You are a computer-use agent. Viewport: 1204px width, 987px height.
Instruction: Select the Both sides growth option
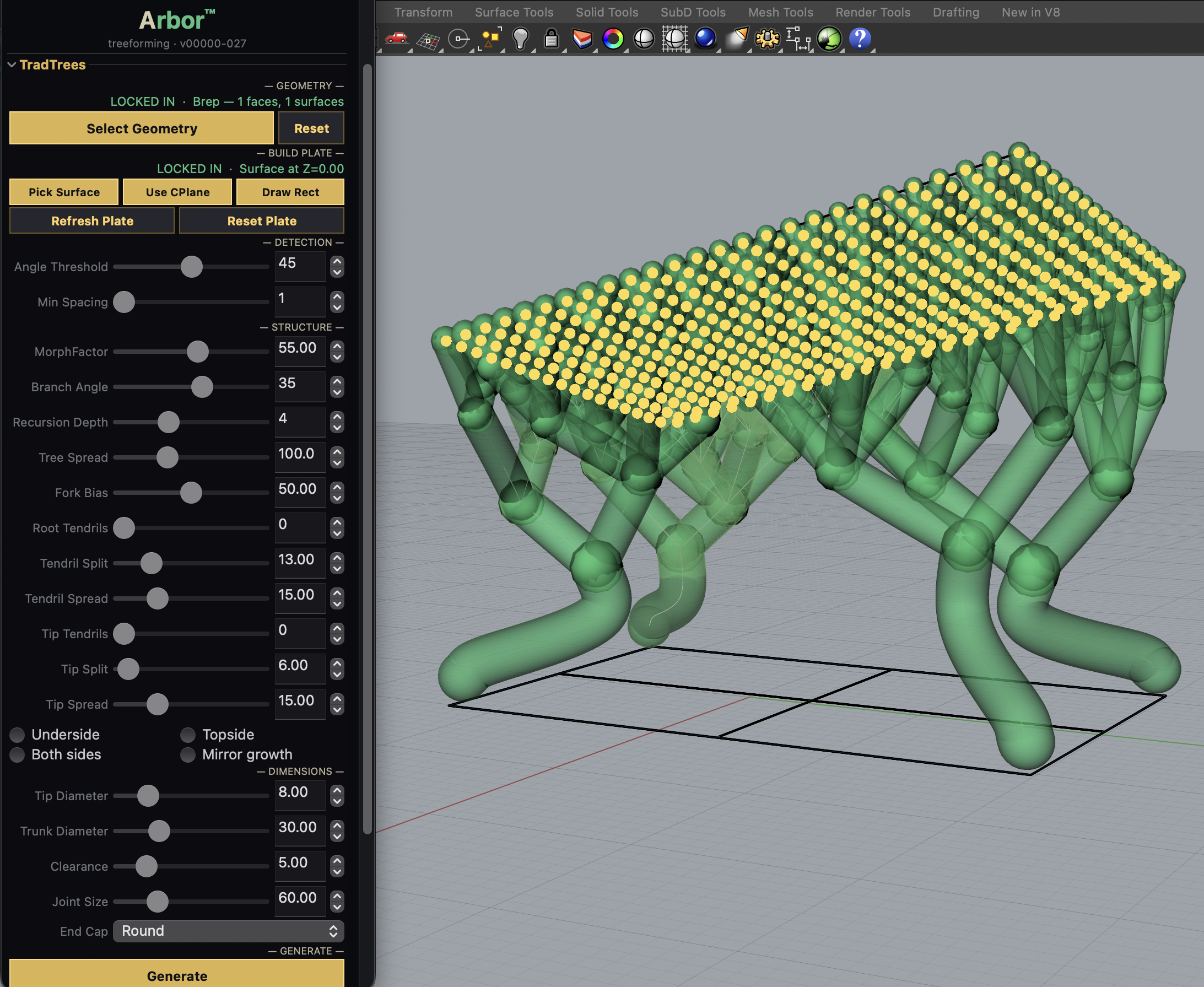point(18,754)
